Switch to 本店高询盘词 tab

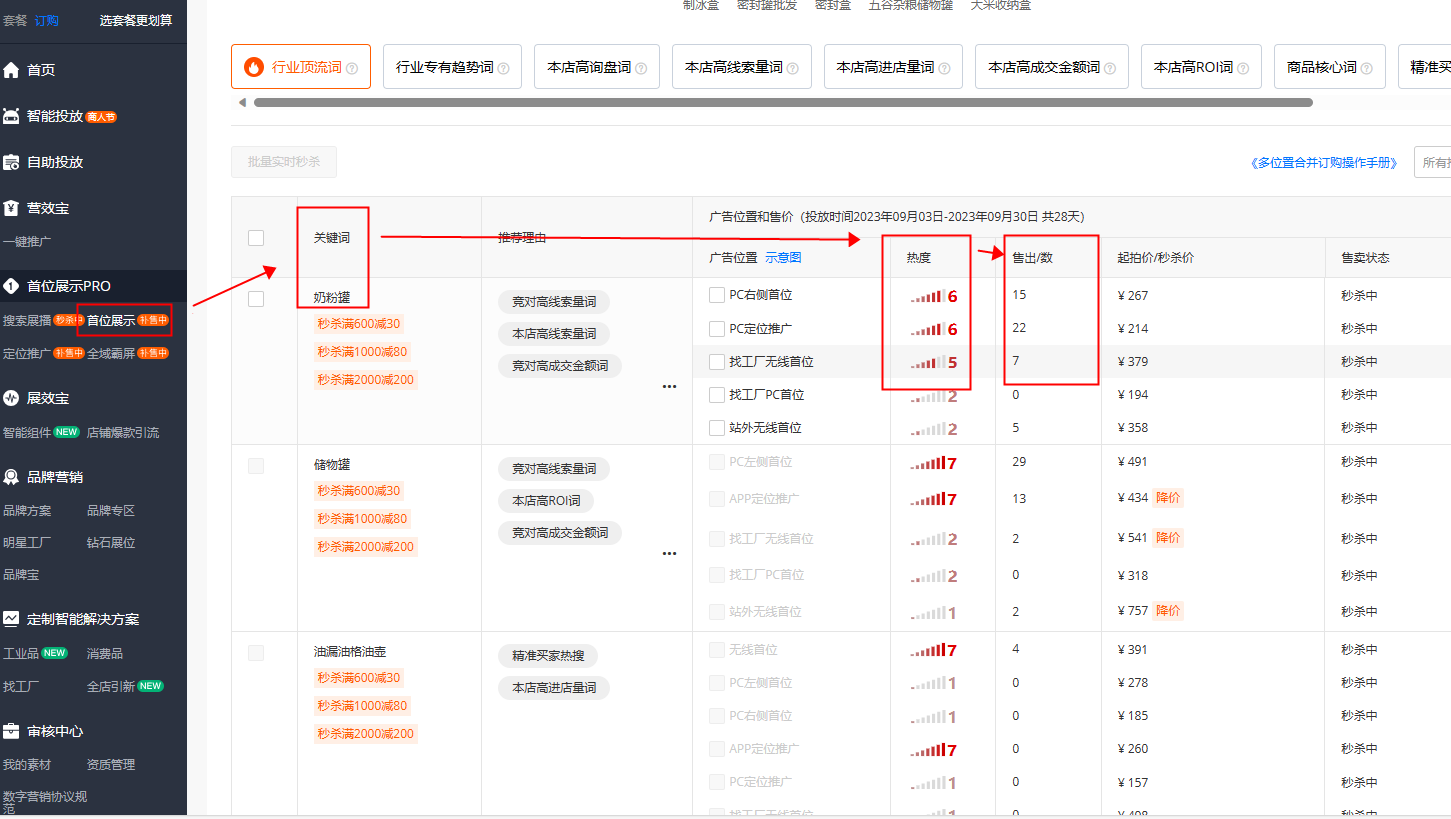click(597, 67)
